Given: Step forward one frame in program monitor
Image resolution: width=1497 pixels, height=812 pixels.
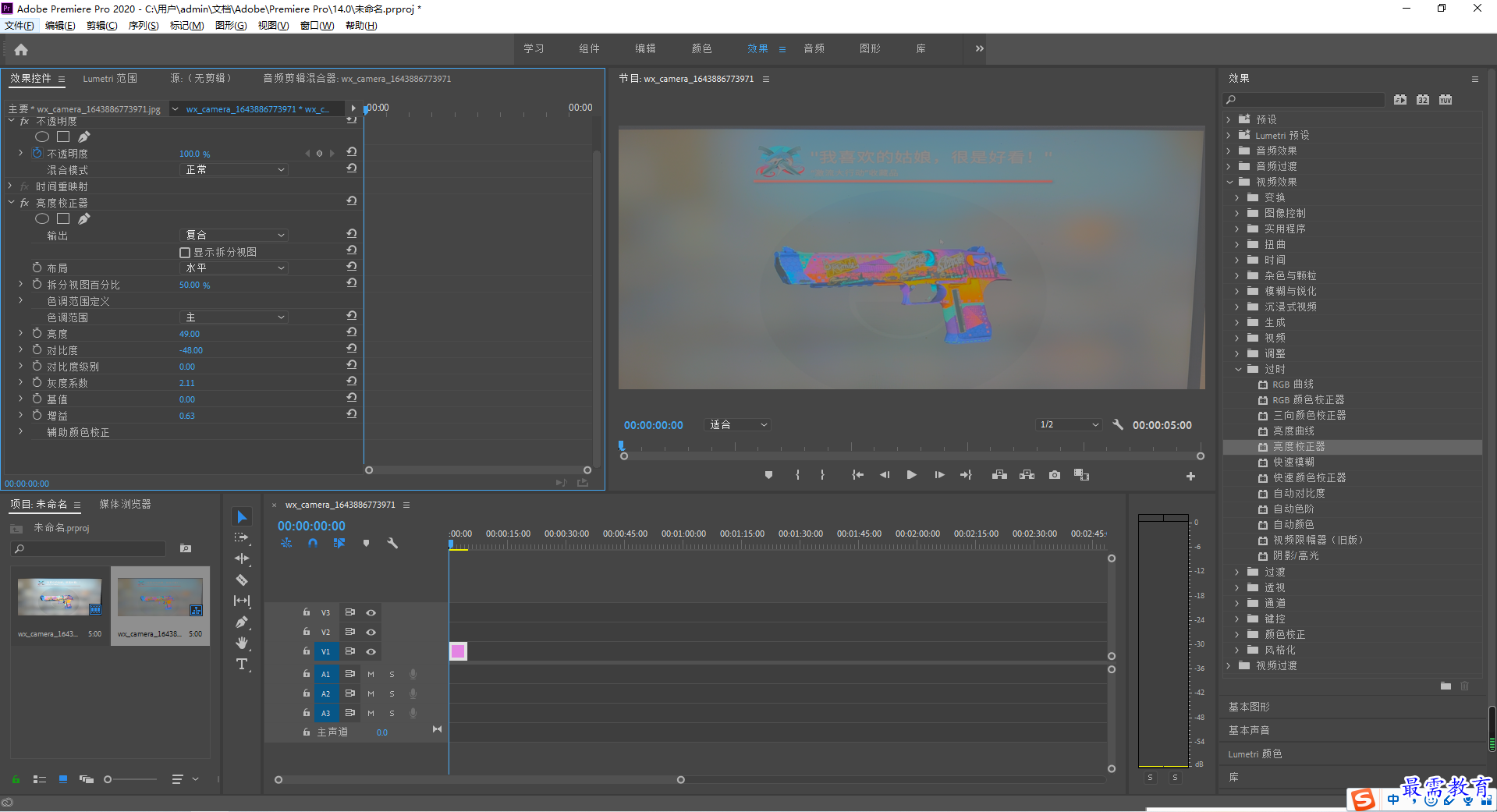Looking at the screenshot, I should click(x=939, y=475).
